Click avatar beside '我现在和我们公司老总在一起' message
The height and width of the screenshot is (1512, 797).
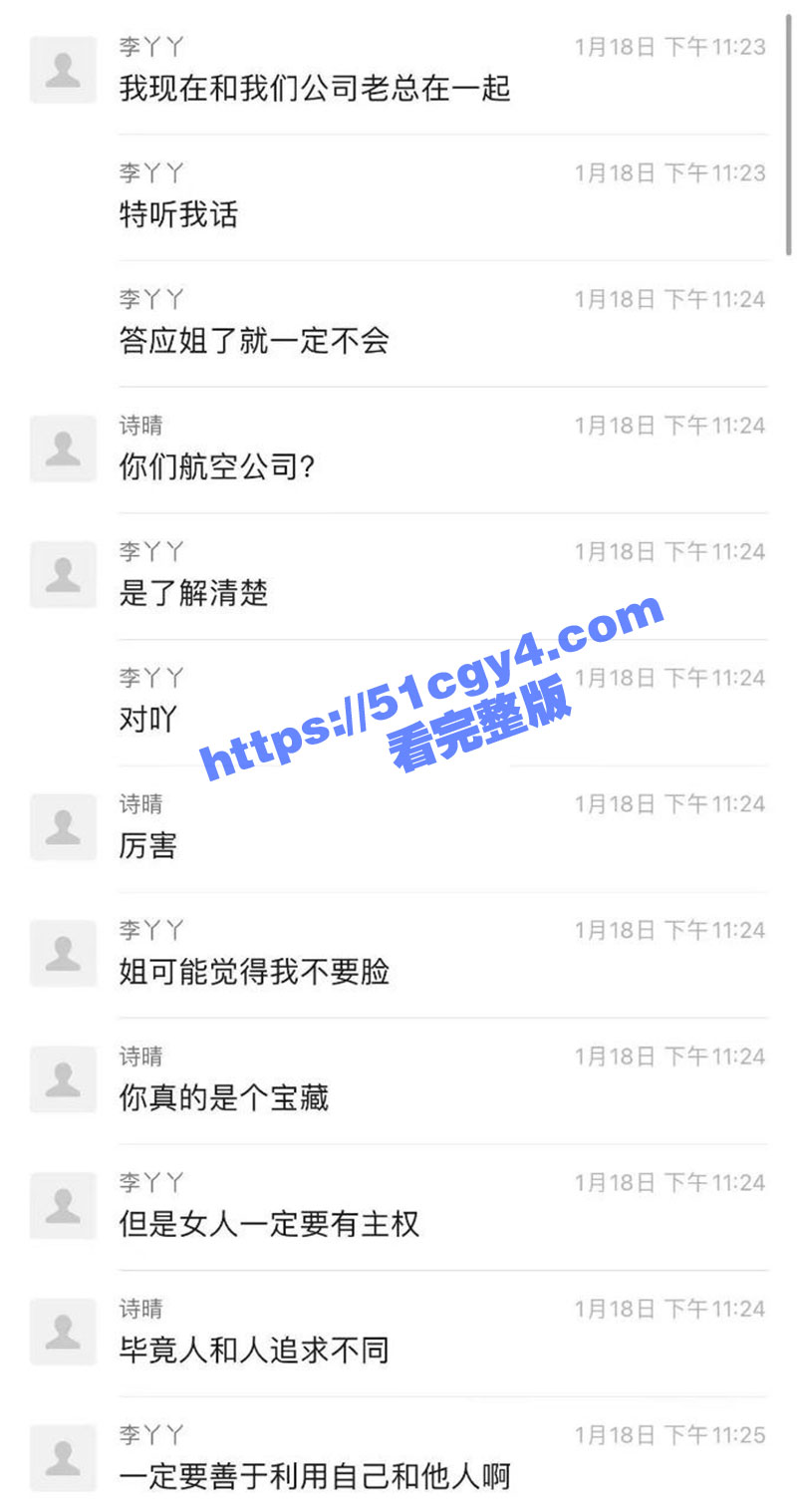click(x=64, y=70)
